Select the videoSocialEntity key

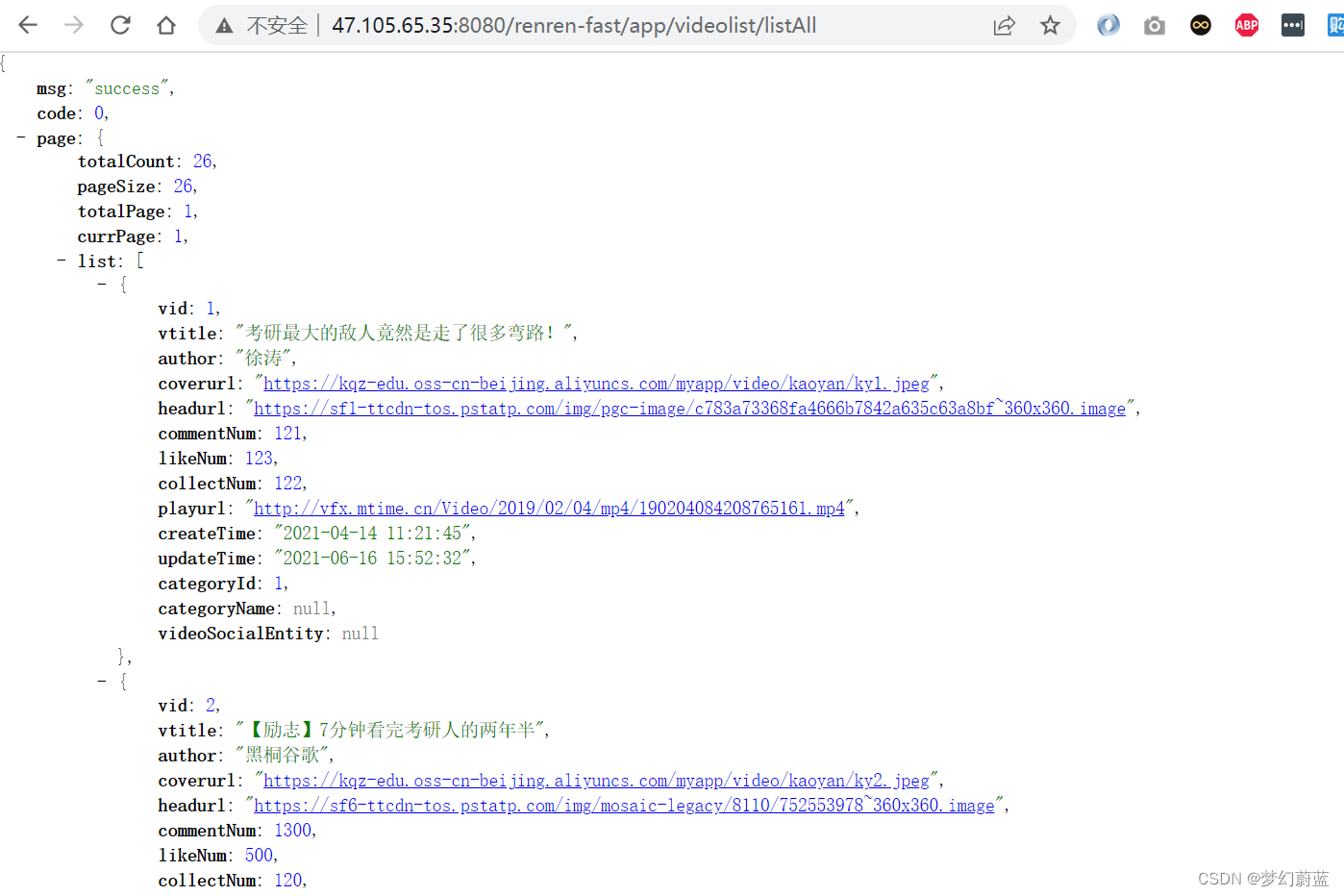click(240, 634)
